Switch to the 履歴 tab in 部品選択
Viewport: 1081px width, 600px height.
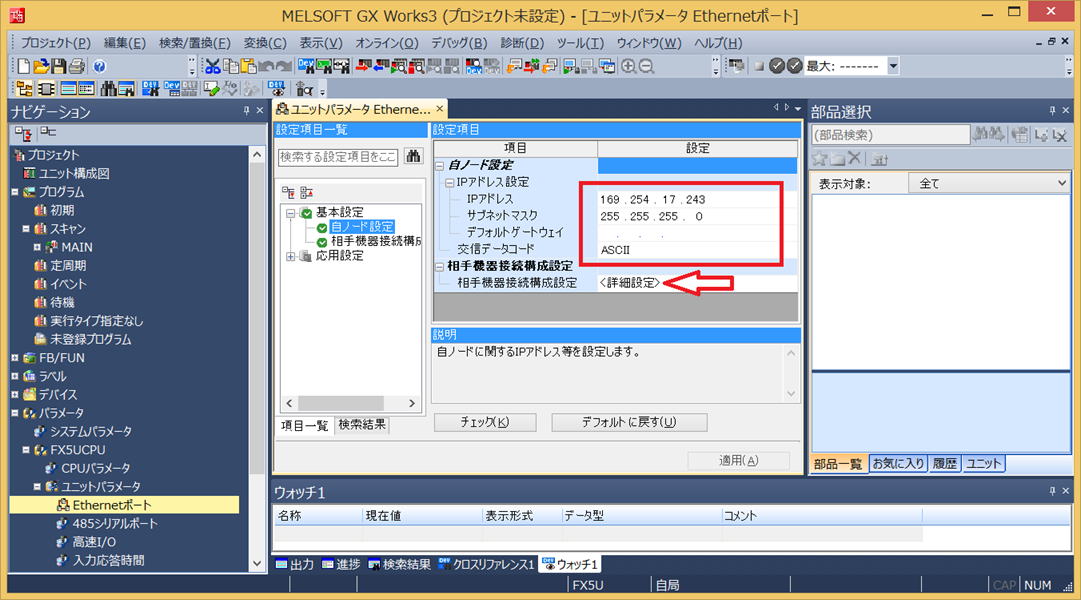[x=945, y=463]
